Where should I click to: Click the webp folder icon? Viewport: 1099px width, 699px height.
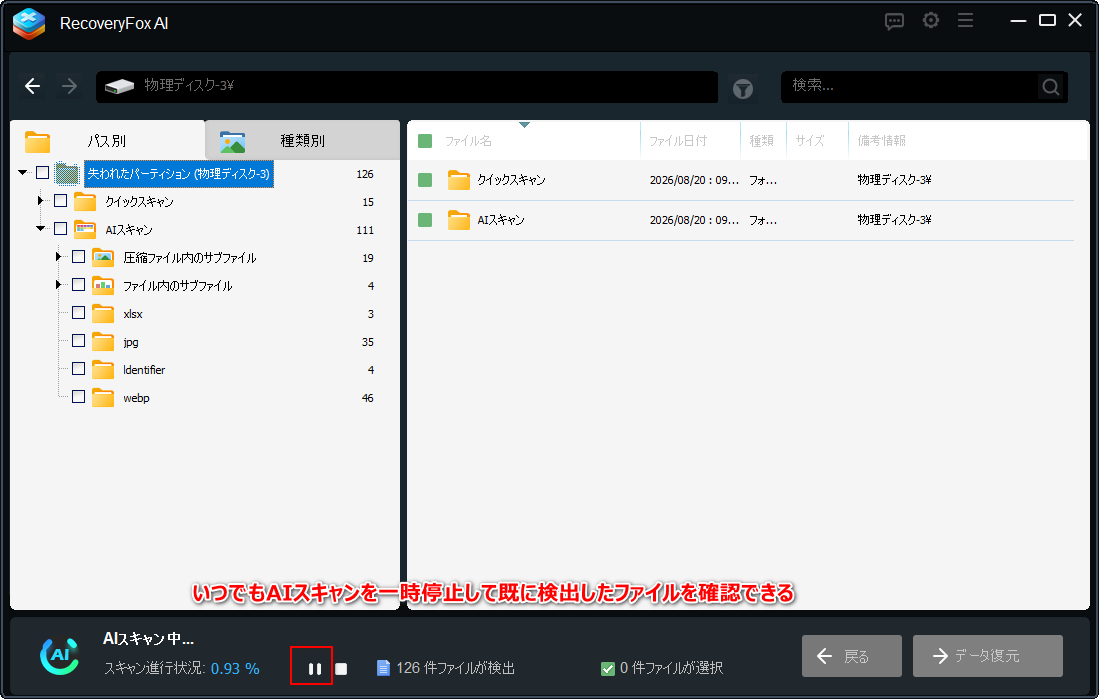pos(103,398)
